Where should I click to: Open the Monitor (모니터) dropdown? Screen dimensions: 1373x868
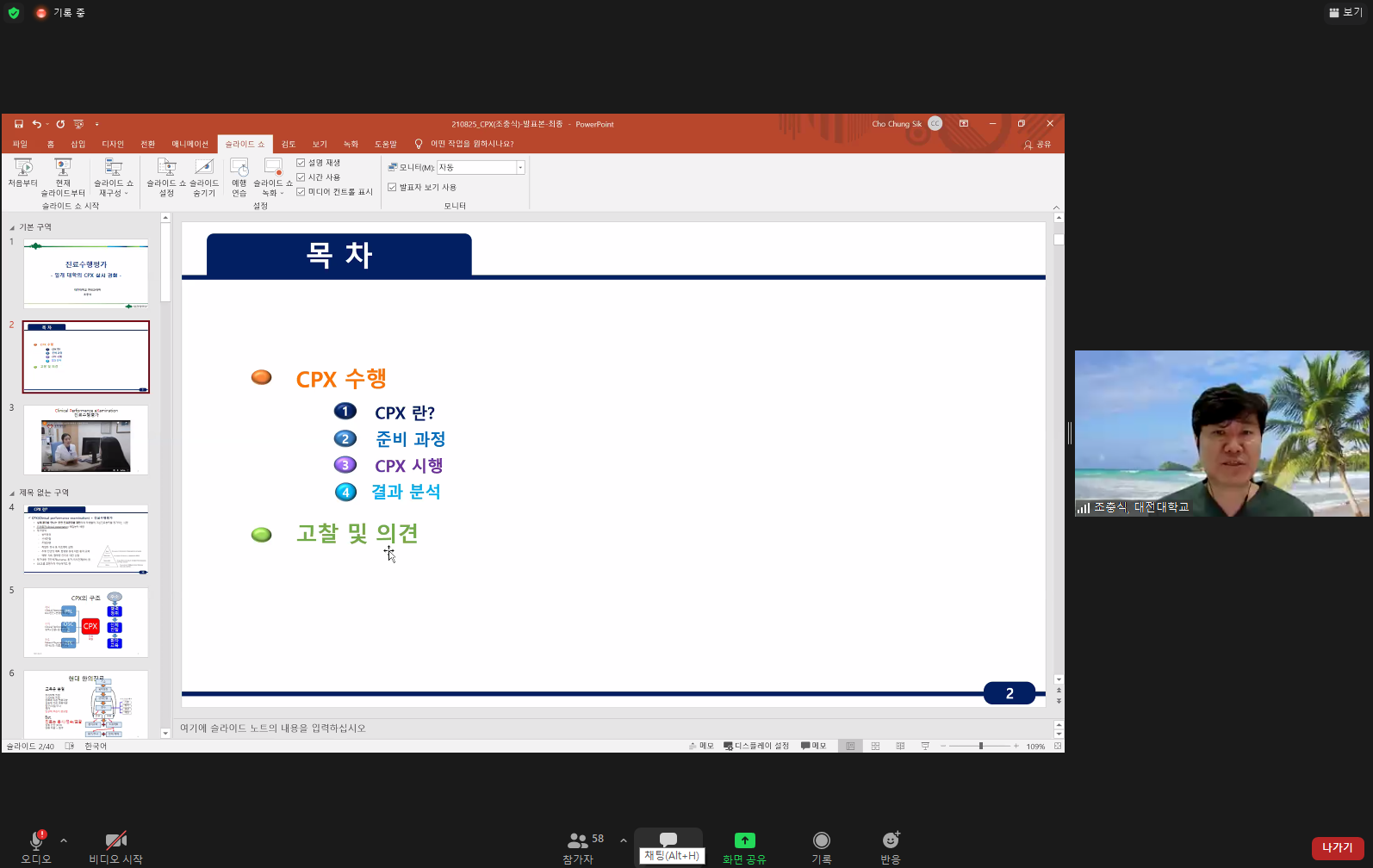(x=520, y=167)
